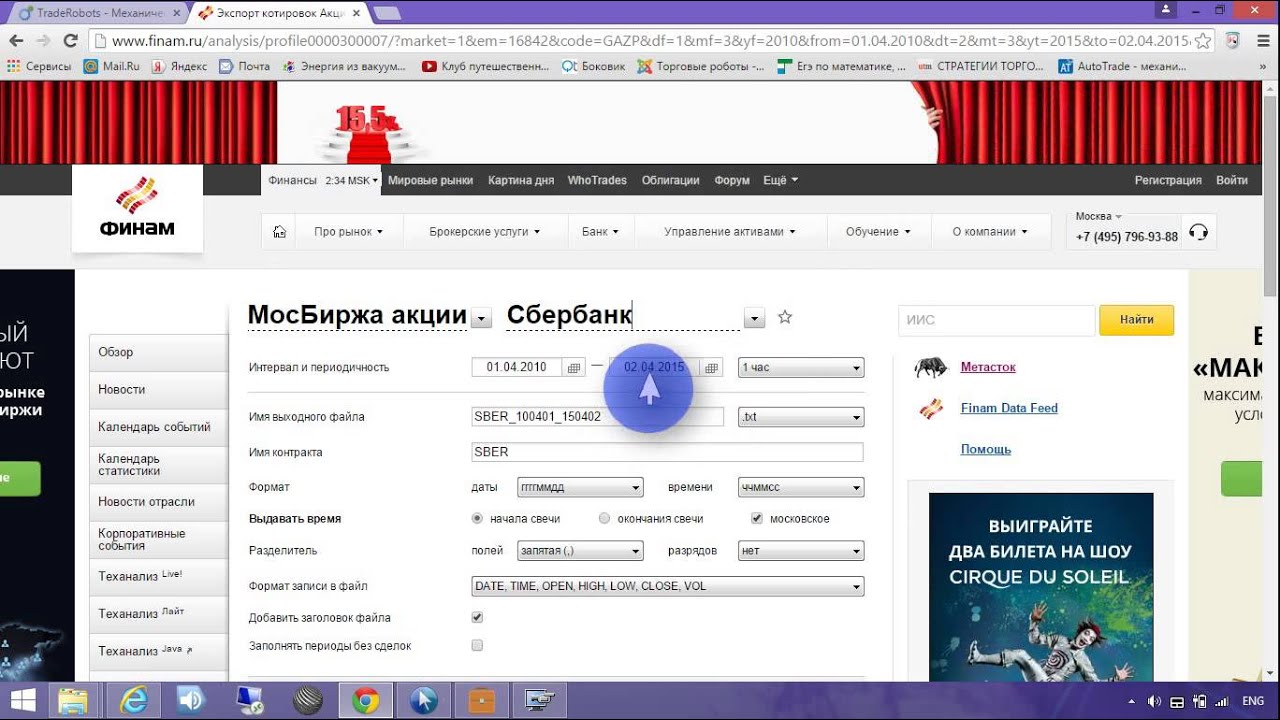Open the AutoTrade bookmark
The height and width of the screenshot is (720, 1280).
point(1122,66)
